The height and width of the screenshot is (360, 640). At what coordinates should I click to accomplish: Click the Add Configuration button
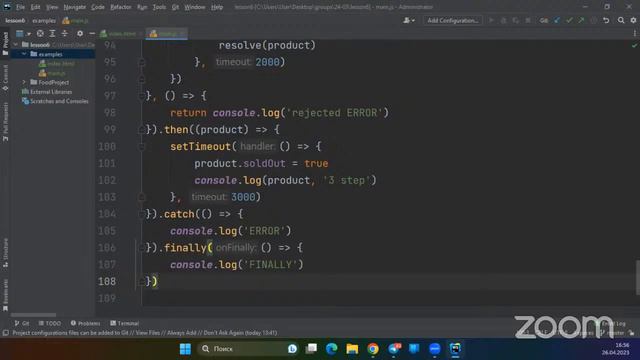pyautogui.click(x=453, y=20)
